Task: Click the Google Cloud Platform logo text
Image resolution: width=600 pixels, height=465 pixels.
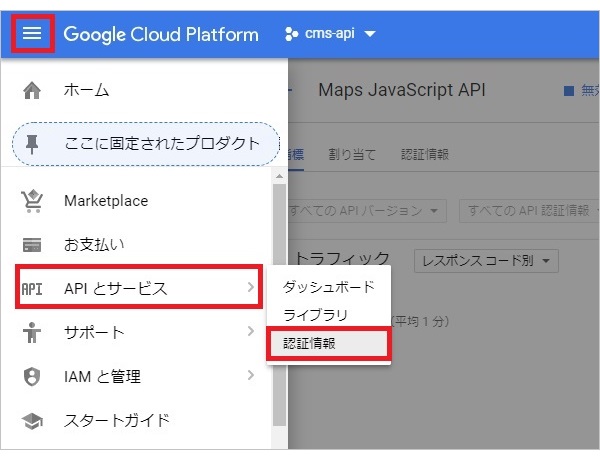Action: pos(161,34)
